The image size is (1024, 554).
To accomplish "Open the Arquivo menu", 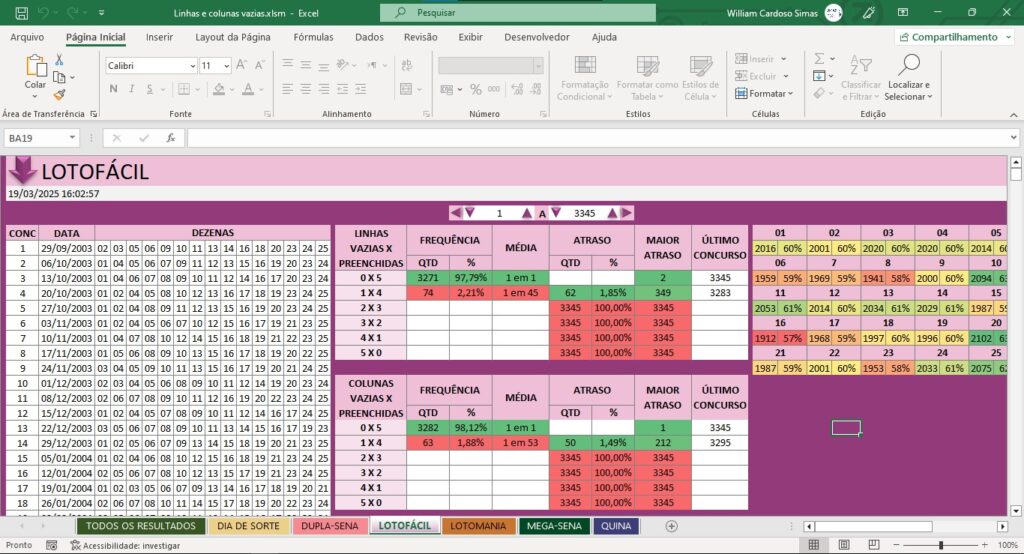I will pyautogui.click(x=27, y=37).
